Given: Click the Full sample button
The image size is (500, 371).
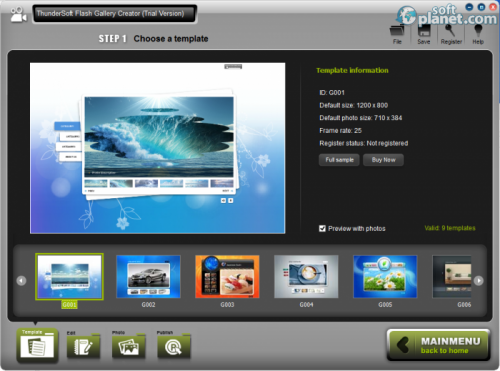Looking at the screenshot, I should click(339, 160).
